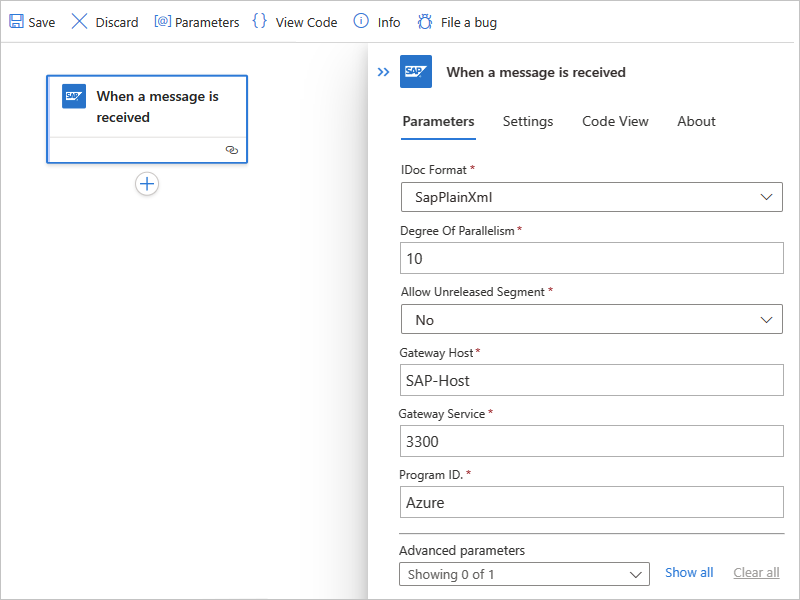Click the File a bug icon

[x=425, y=22]
